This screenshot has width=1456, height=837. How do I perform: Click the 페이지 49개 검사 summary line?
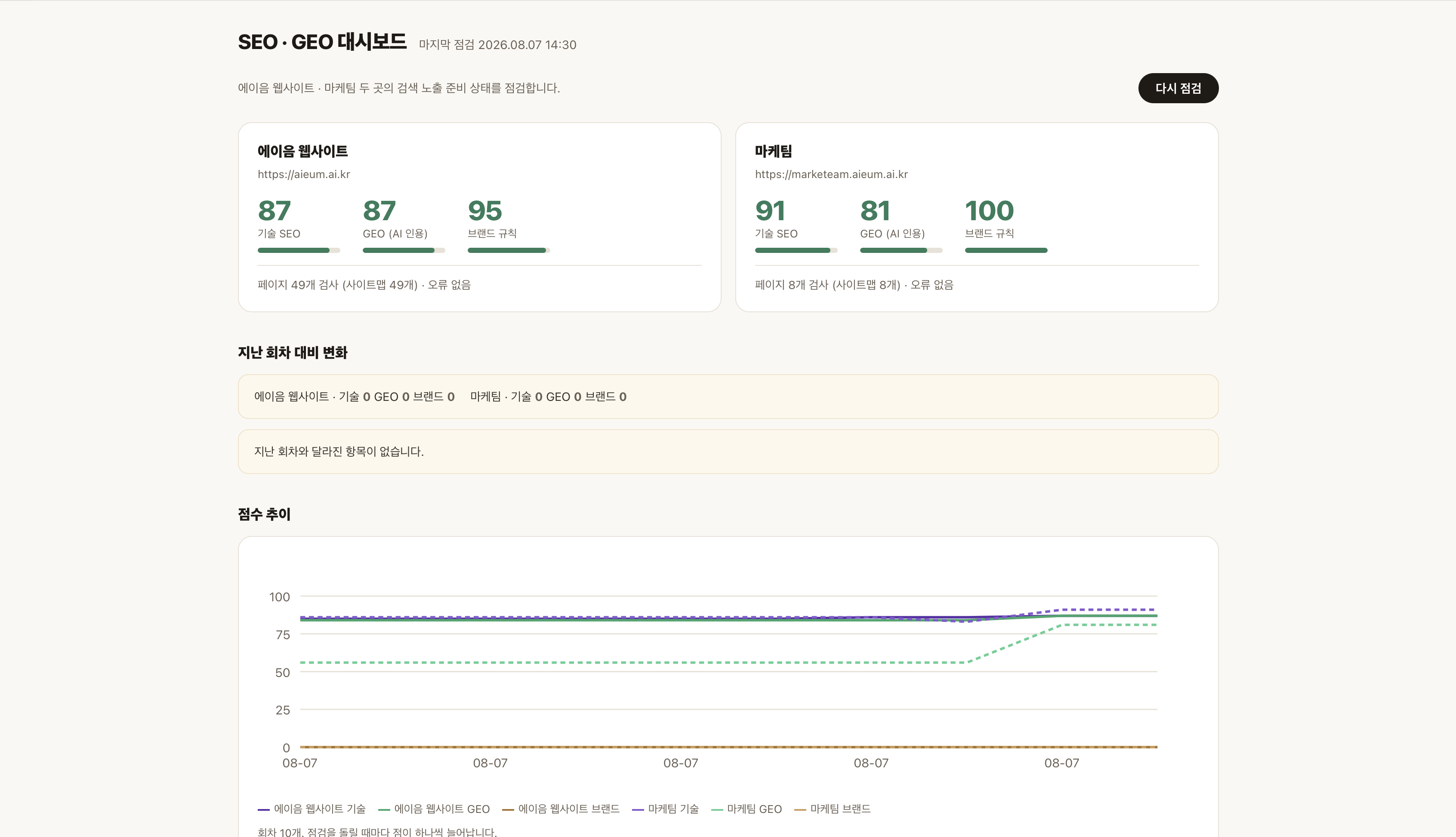tap(364, 285)
